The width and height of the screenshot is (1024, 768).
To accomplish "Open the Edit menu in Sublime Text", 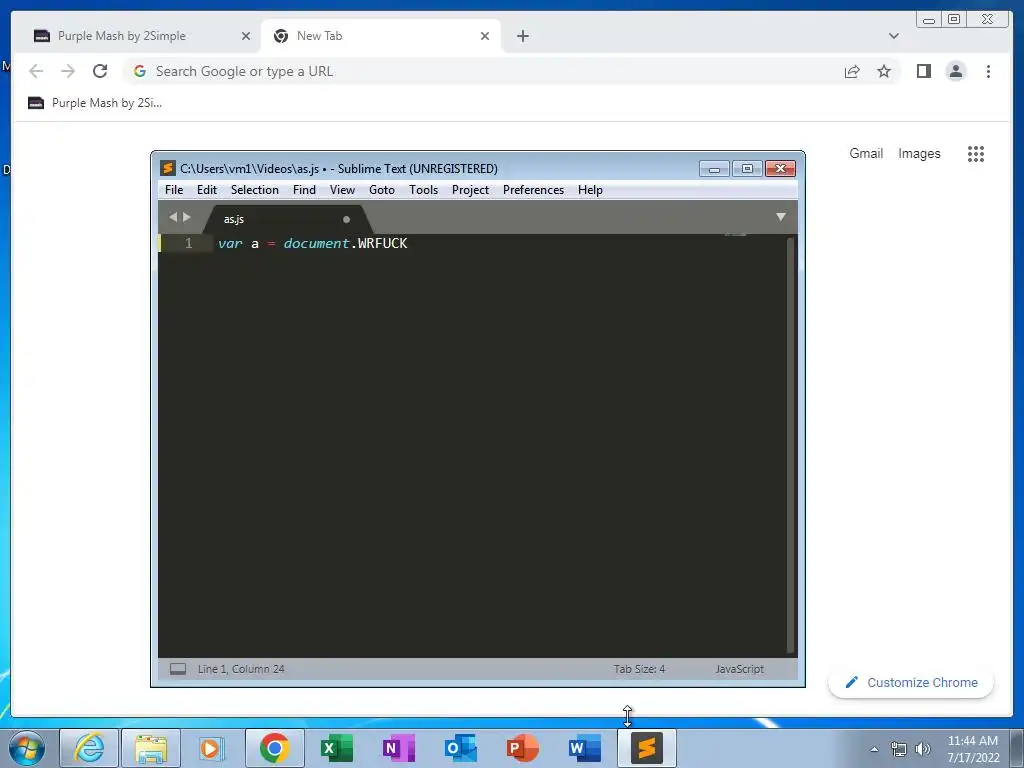I will click(206, 190).
